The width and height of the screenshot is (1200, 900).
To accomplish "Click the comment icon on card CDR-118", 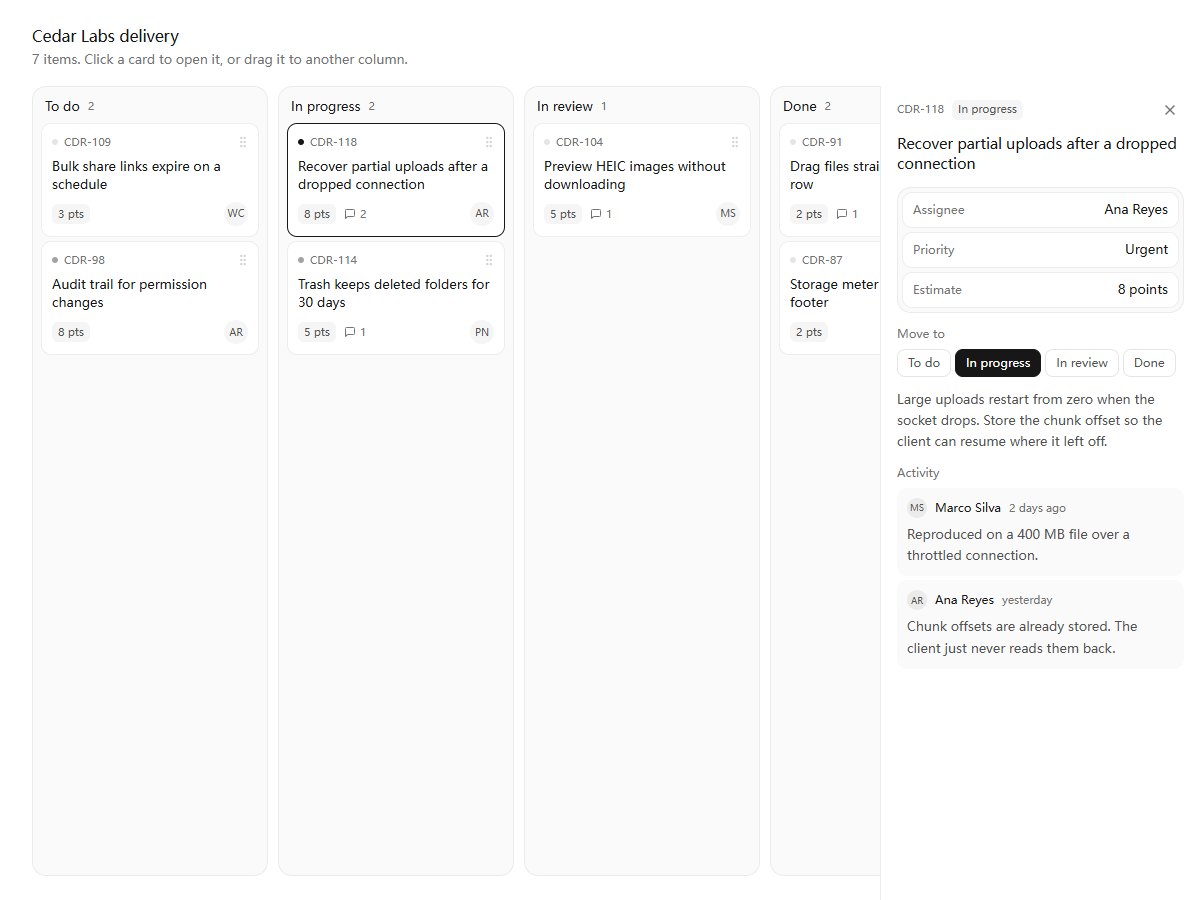I will pos(350,214).
